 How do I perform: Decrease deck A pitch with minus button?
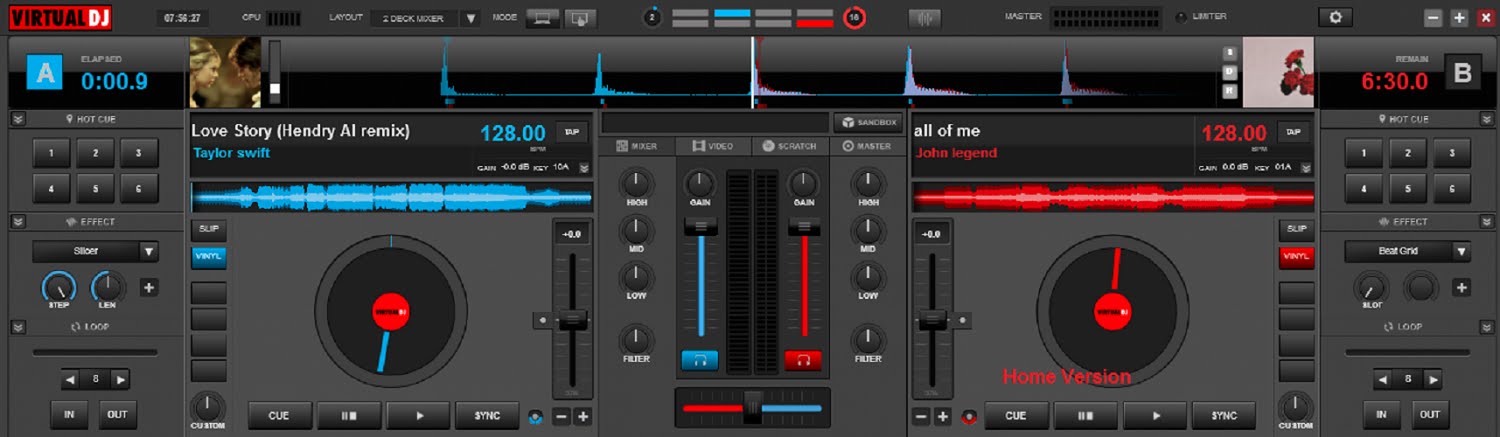pyautogui.click(x=562, y=416)
